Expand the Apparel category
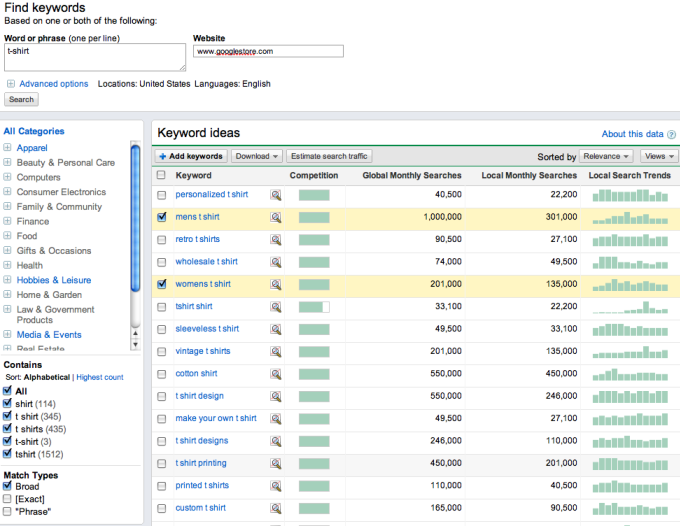The height and width of the screenshot is (526, 680). click(x=8, y=148)
